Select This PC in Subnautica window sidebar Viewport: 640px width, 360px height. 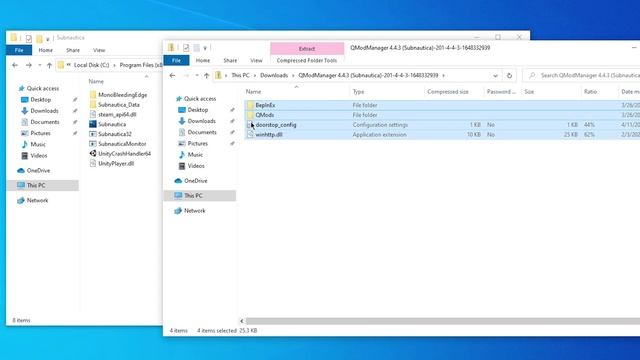point(36,185)
